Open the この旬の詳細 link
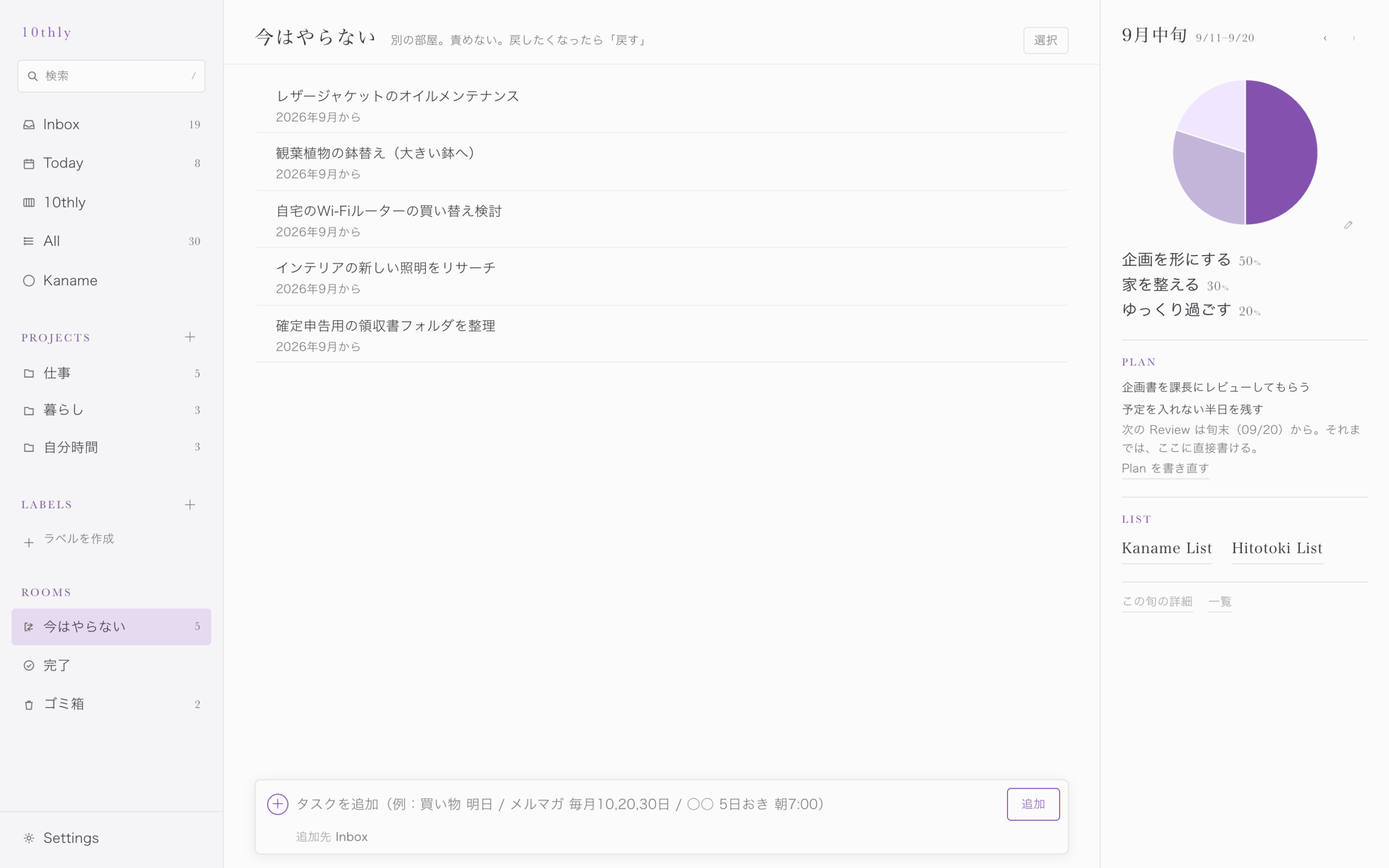Image resolution: width=1389 pixels, height=868 pixels. tap(1157, 602)
